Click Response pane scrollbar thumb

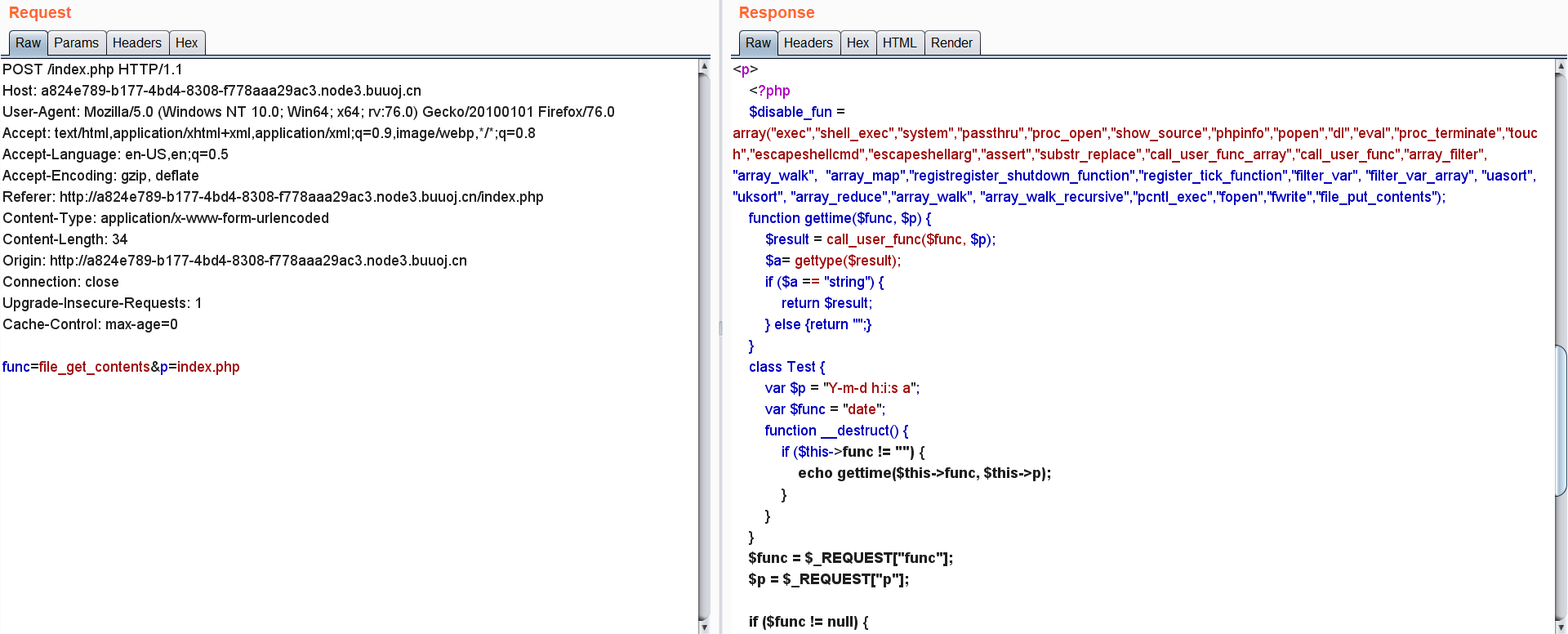[1561, 421]
